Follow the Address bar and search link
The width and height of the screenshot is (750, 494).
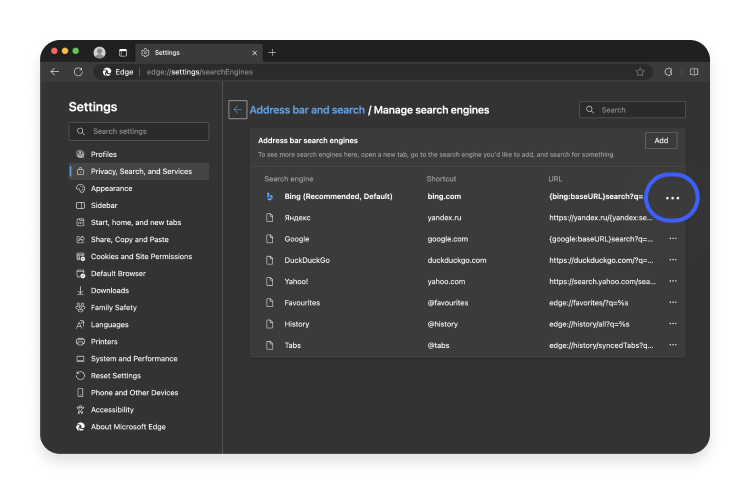(307, 110)
